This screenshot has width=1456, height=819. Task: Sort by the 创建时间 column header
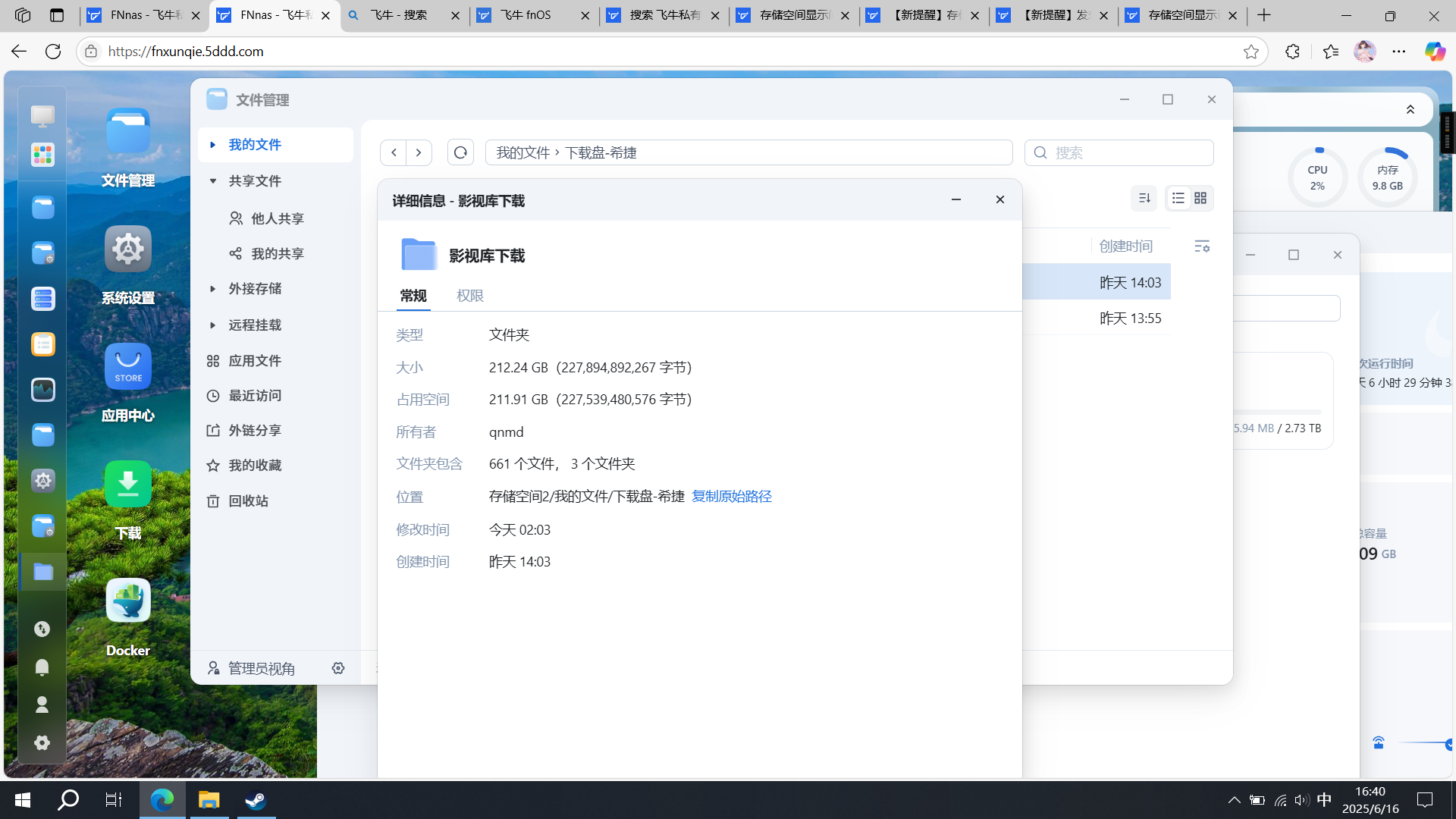click(x=1126, y=246)
